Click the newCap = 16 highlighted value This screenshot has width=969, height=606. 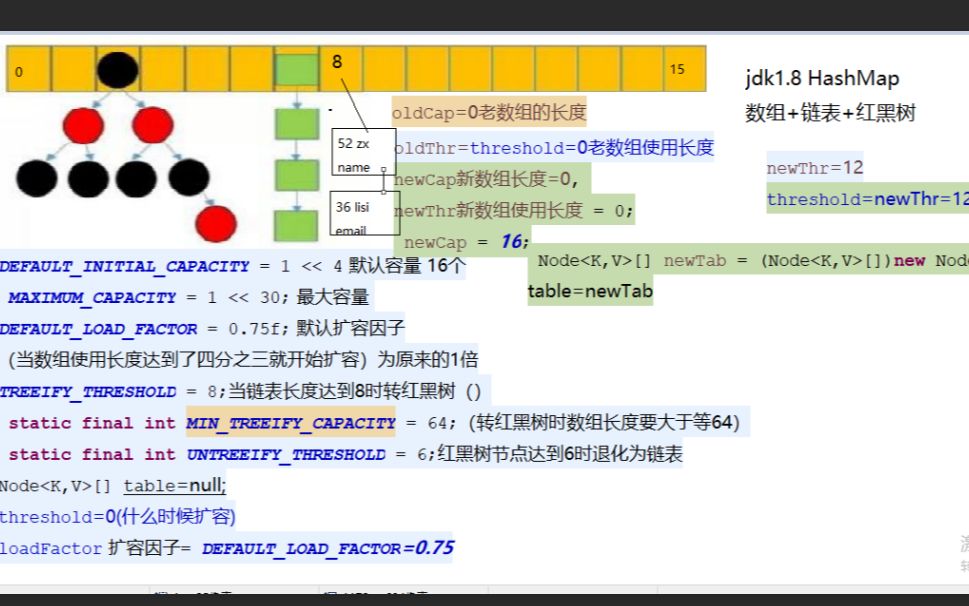[x=464, y=242]
